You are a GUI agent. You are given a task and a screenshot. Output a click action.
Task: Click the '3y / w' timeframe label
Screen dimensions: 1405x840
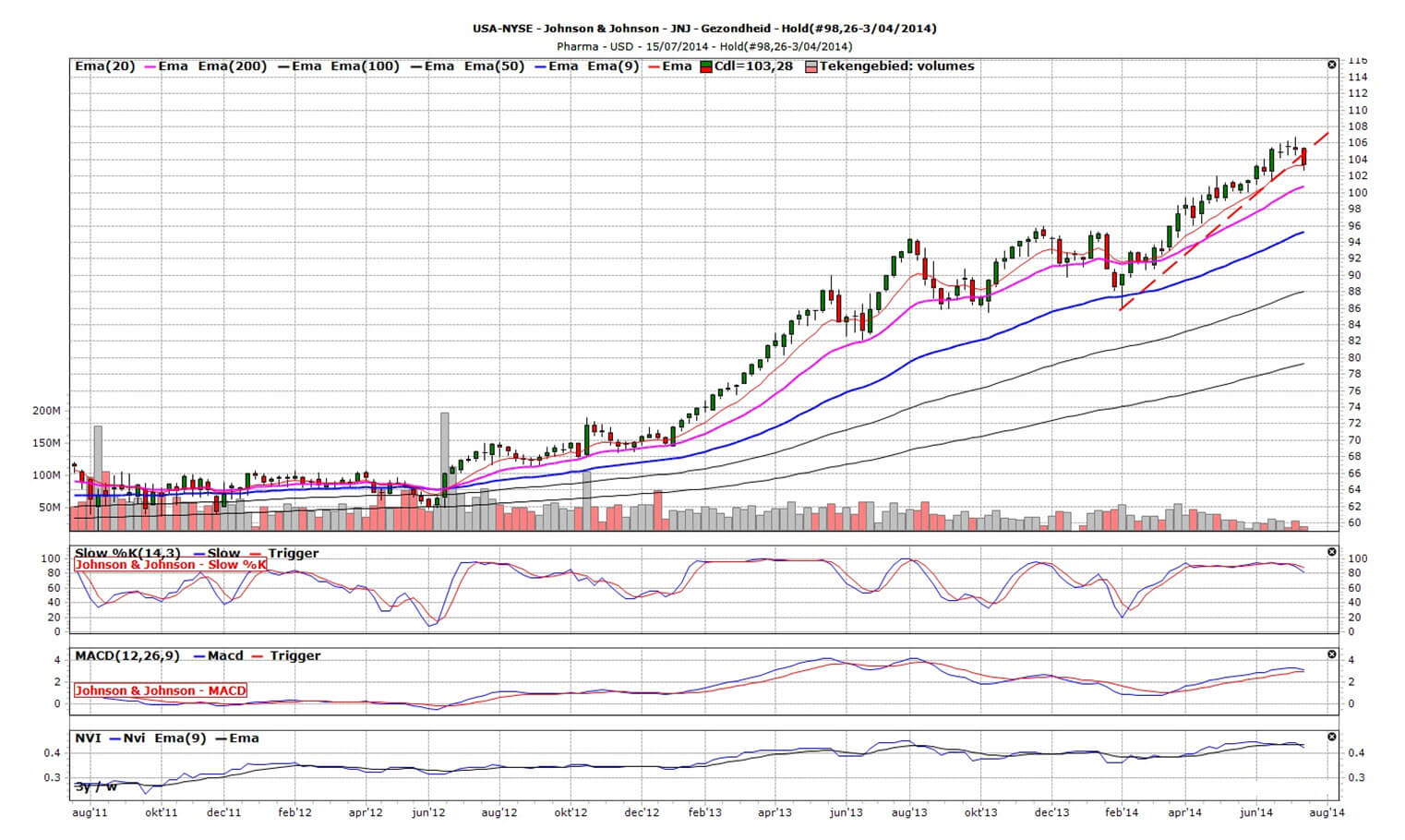(x=96, y=786)
